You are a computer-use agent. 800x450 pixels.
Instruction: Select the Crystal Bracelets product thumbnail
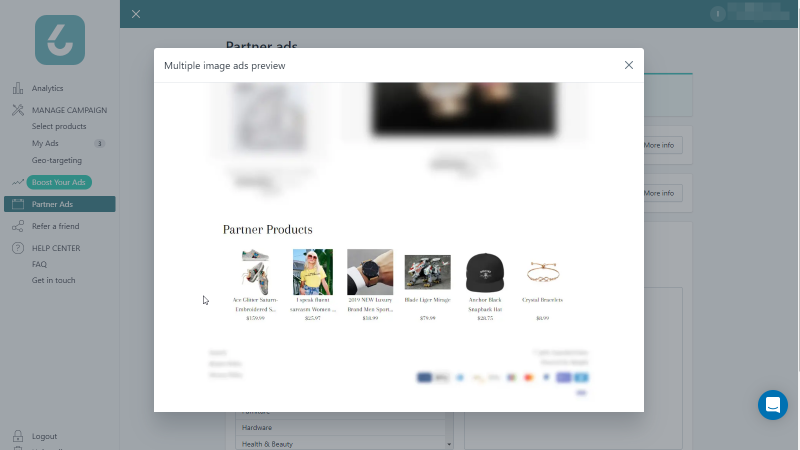point(542,272)
